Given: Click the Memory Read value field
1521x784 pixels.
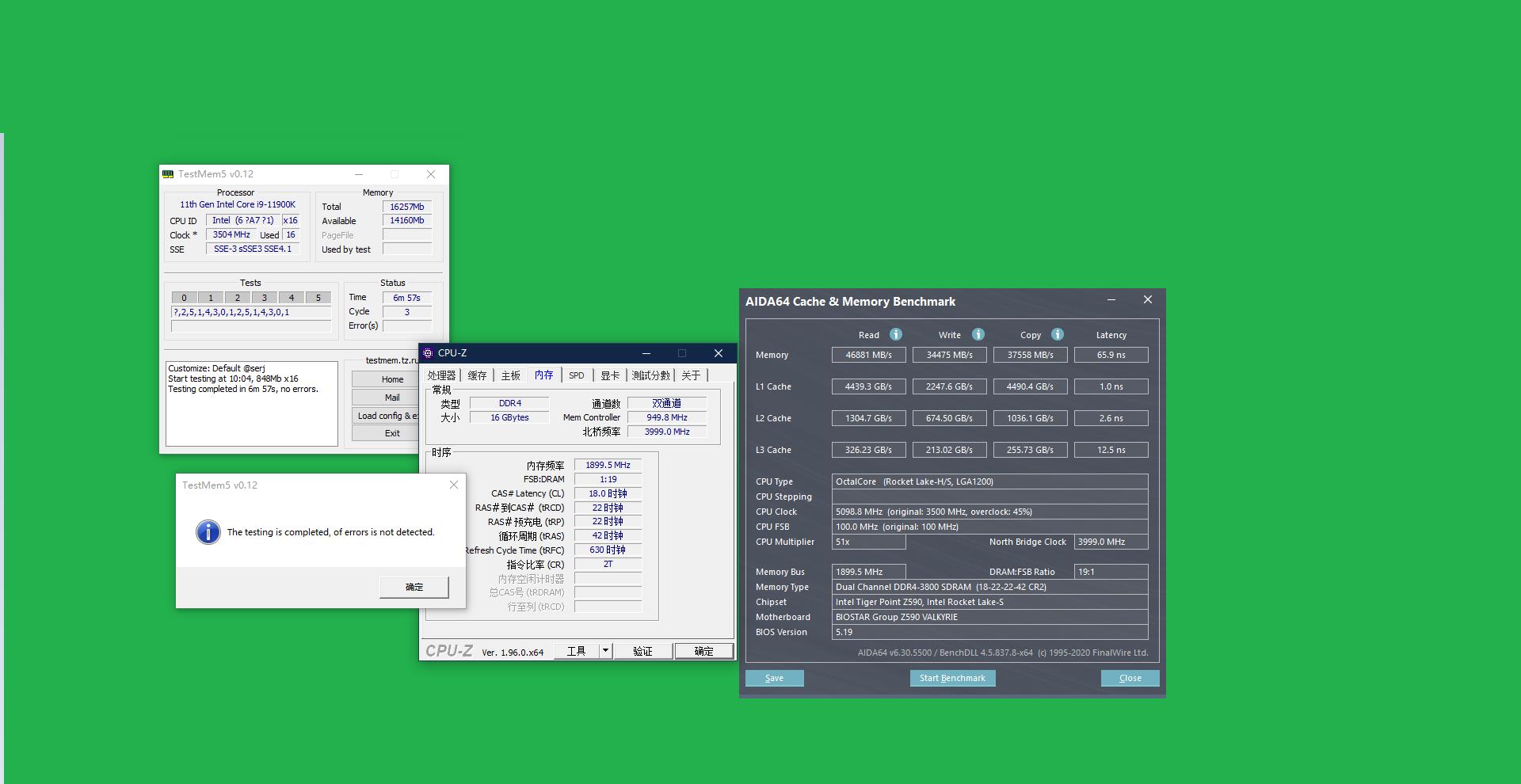Looking at the screenshot, I should pyautogui.click(x=868, y=355).
